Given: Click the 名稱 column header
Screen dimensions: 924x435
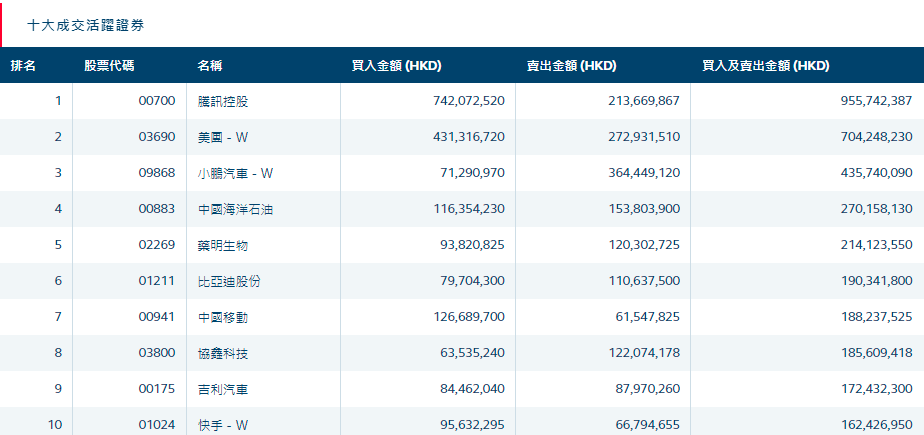Looking at the screenshot, I should click(x=210, y=66).
